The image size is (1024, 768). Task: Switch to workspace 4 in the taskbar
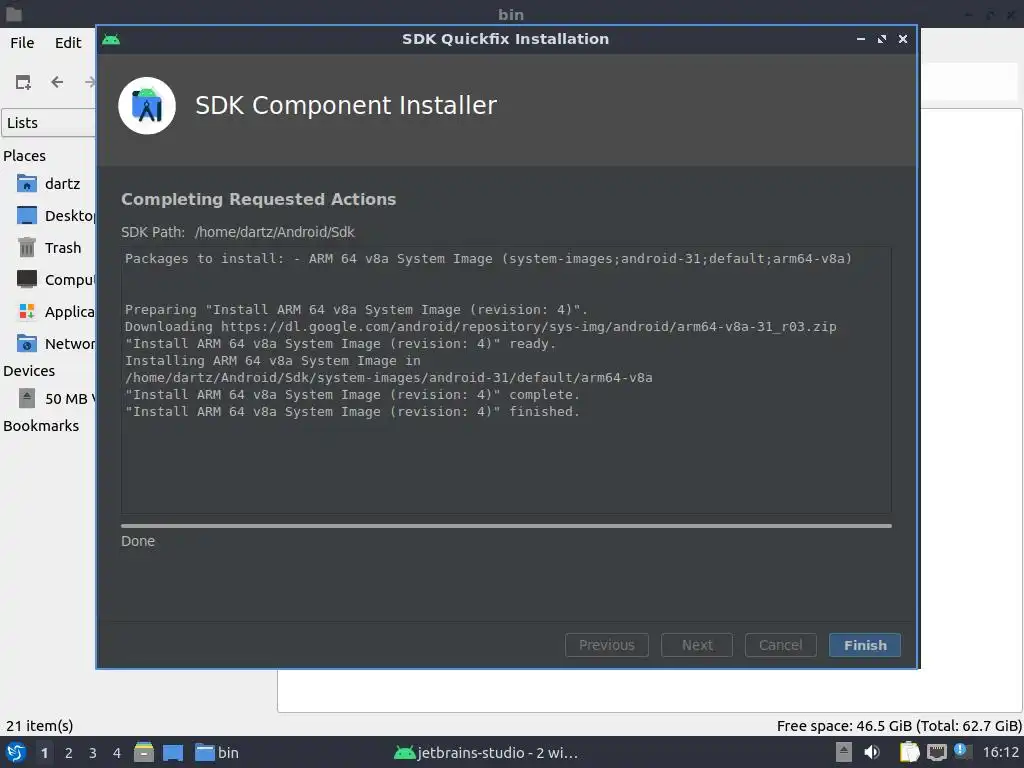coord(117,753)
